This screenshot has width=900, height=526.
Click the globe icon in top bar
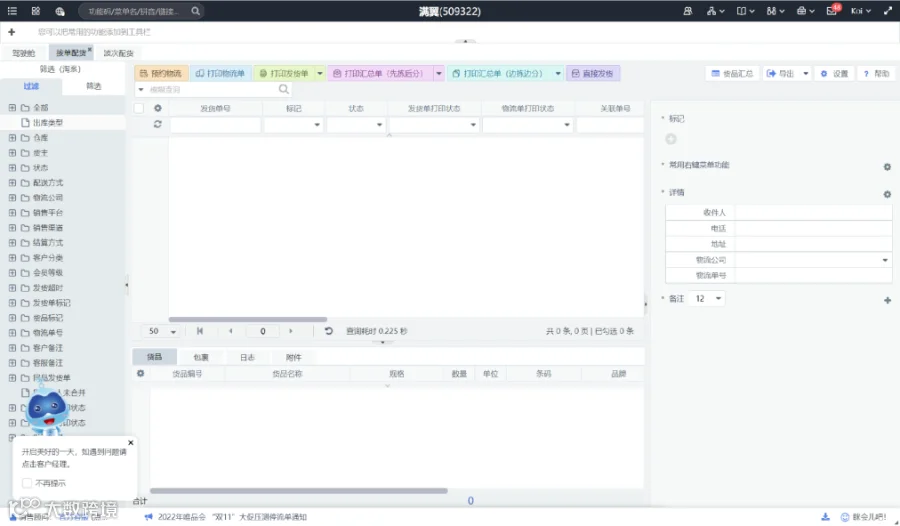(60, 11)
